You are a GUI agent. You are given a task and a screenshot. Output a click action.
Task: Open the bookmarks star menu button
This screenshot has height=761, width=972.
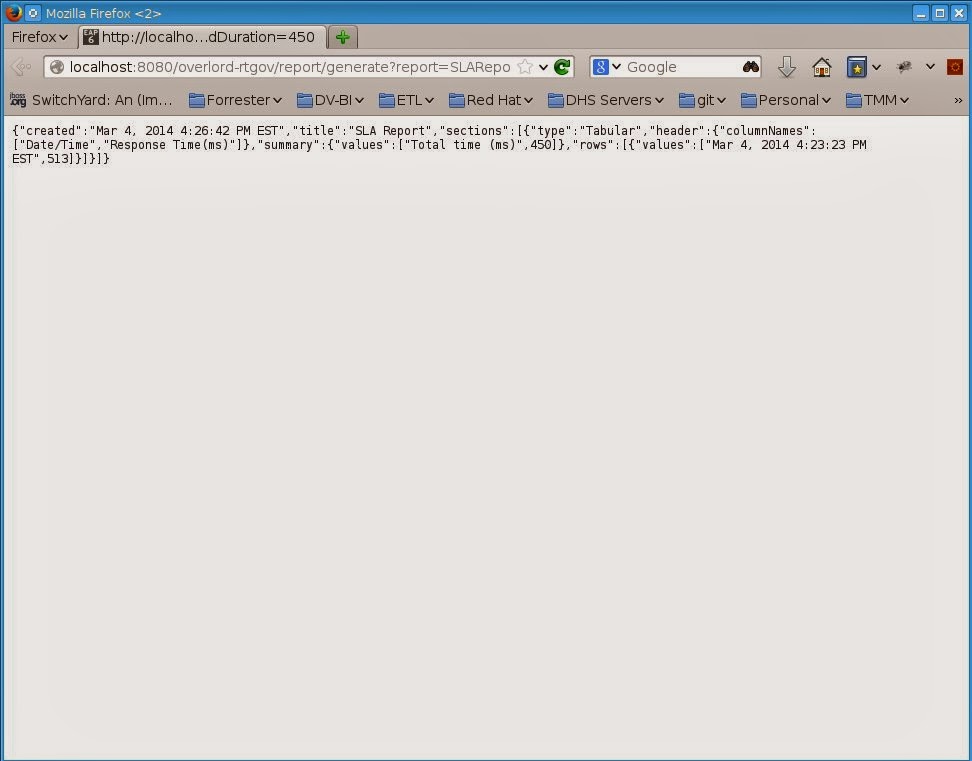[857, 67]
